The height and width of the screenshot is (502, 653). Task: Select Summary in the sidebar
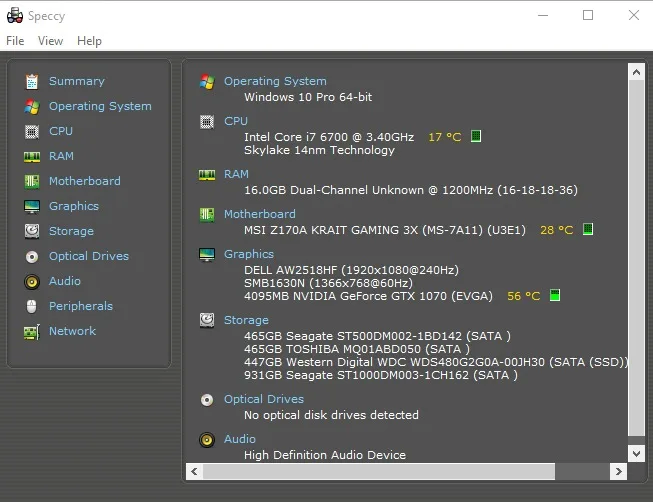click(x=77, y=81)
